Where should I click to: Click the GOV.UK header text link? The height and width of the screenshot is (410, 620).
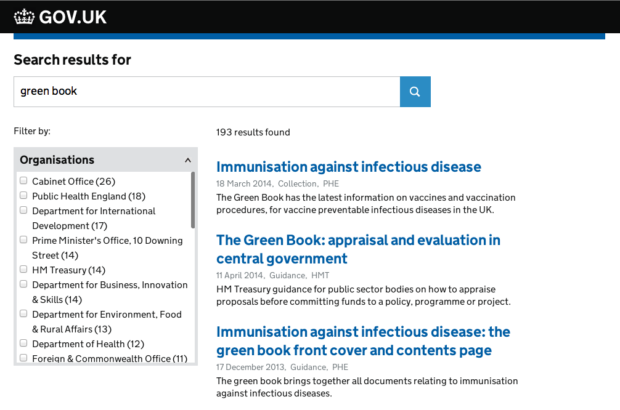click(x=73, y=17)
